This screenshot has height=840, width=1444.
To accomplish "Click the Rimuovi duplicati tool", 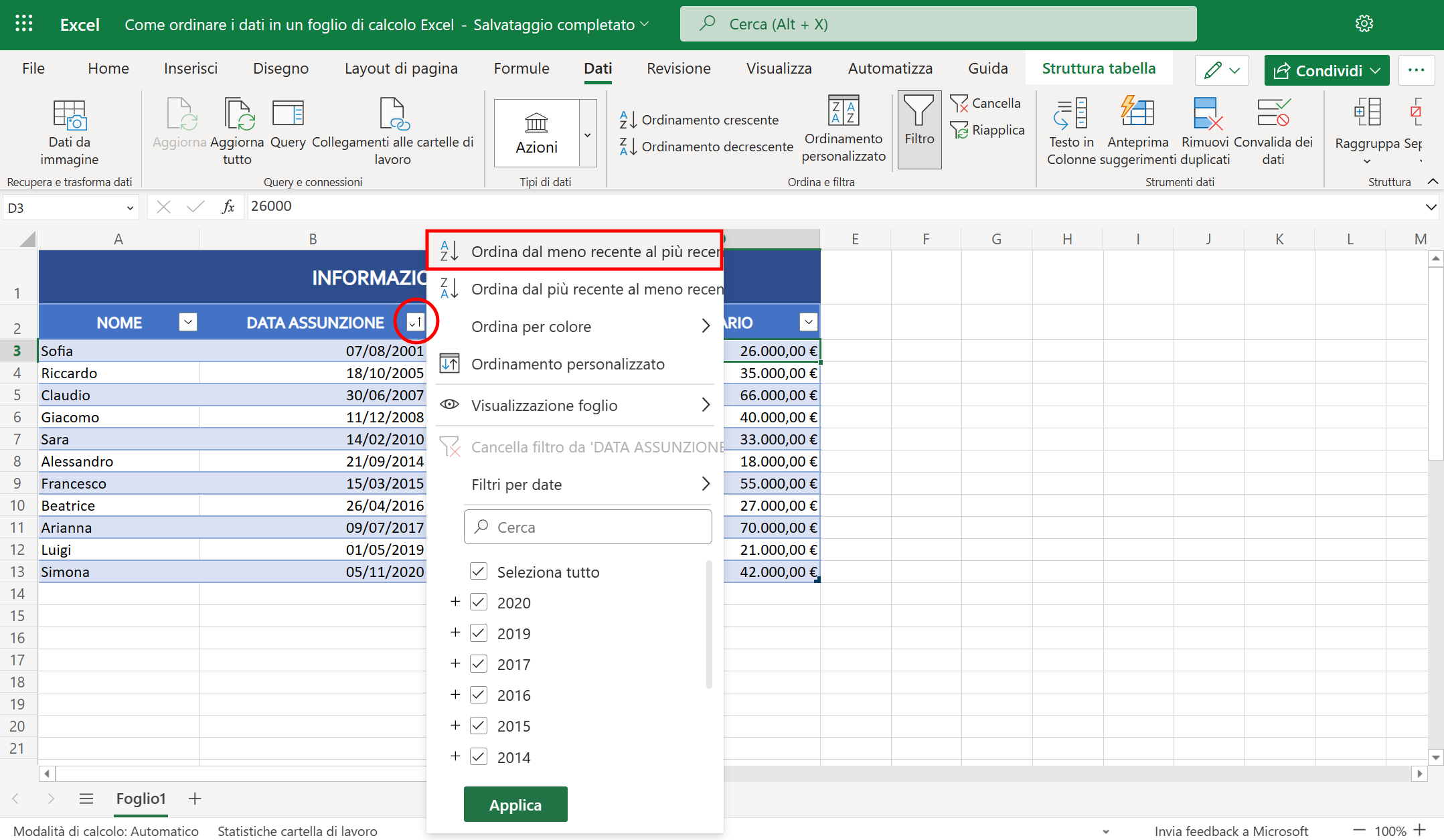I will tap(1205, 131).
